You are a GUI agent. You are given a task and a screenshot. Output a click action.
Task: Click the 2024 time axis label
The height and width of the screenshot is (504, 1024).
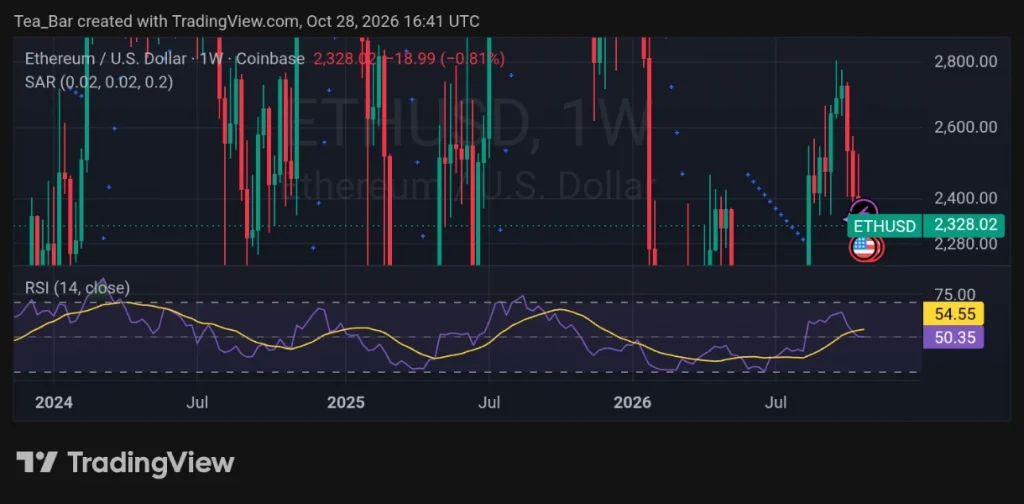tap(54, 402)
